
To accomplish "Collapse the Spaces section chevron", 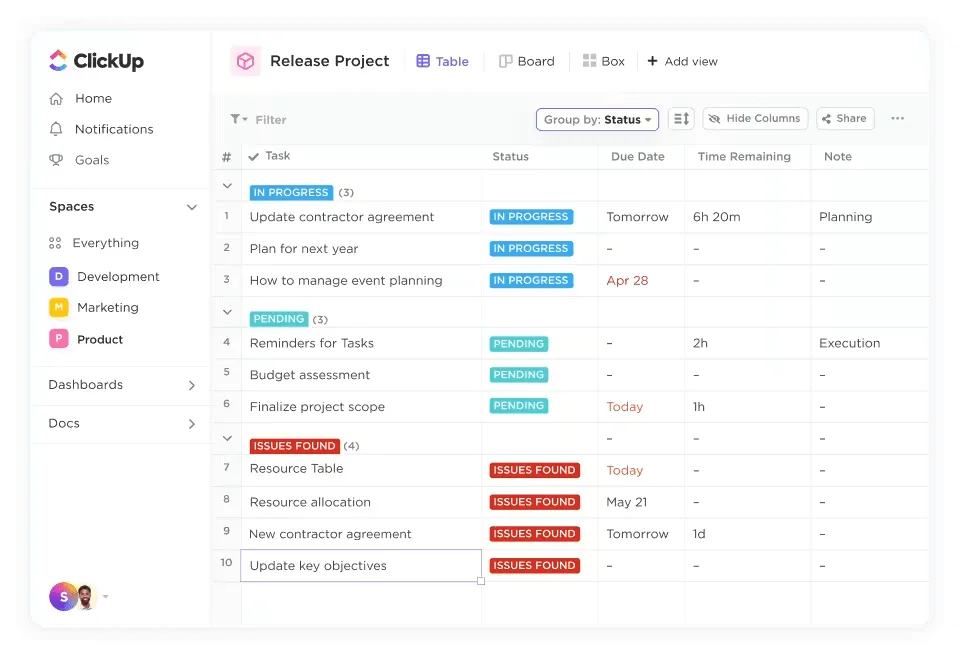I will click(x=192, y=207).
